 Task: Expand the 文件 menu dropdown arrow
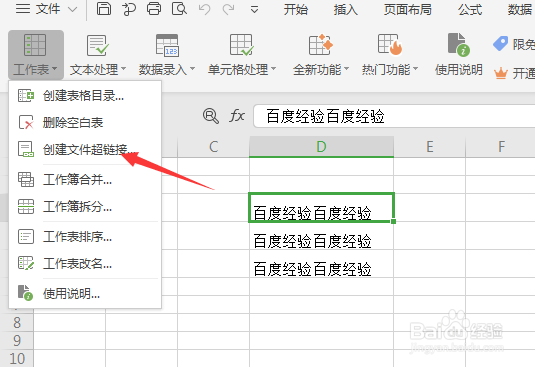pos(72,9)
